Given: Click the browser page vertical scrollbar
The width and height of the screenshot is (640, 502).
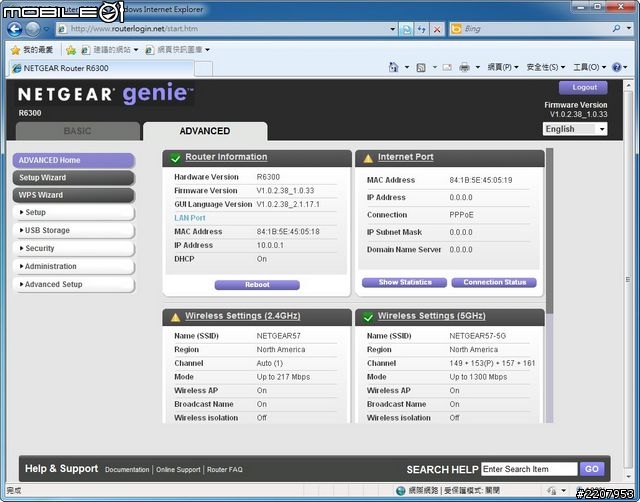Looking at the screenshot, I should pos(628,280).
